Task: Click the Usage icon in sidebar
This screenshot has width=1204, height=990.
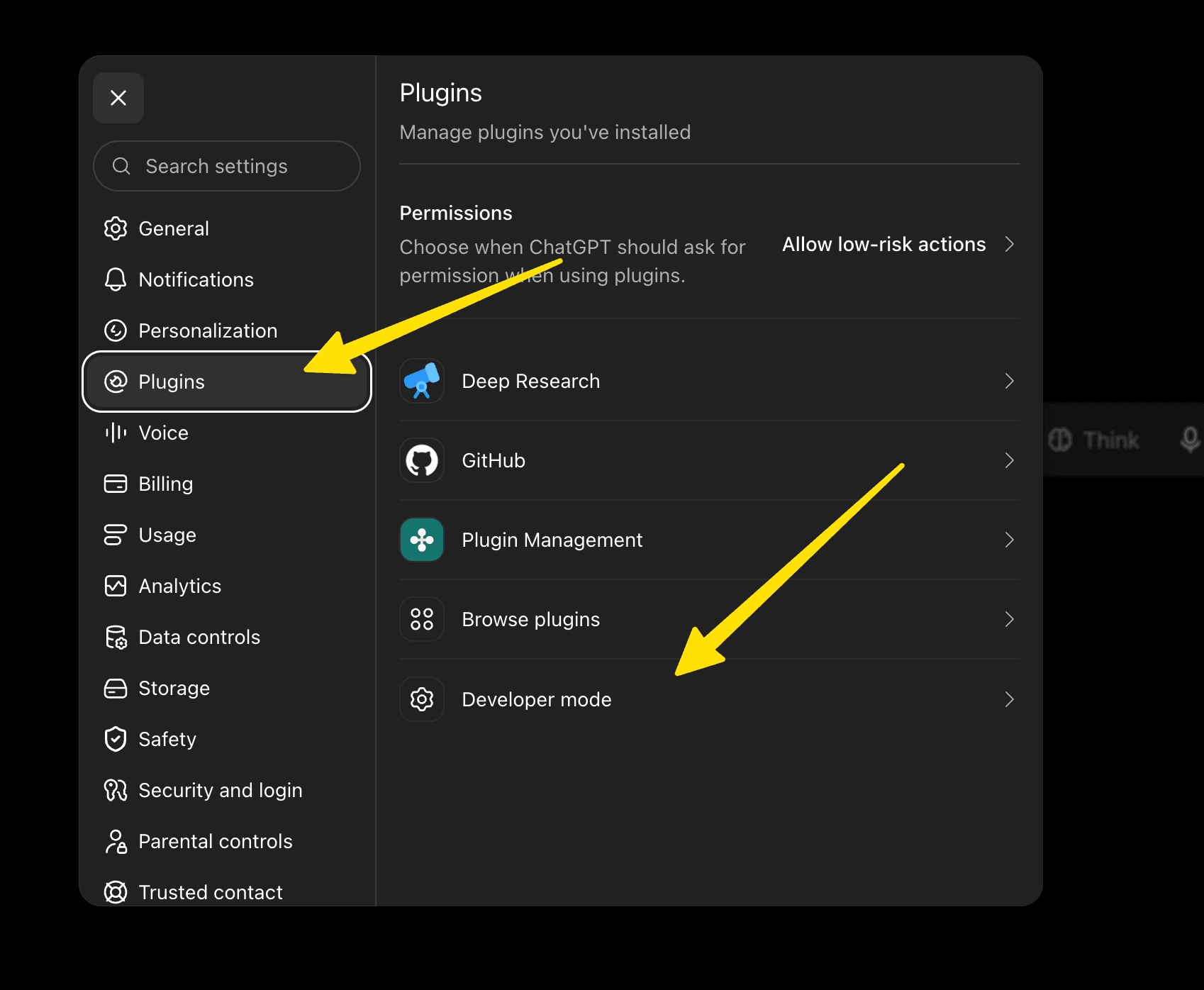Action: click(116, 535)
